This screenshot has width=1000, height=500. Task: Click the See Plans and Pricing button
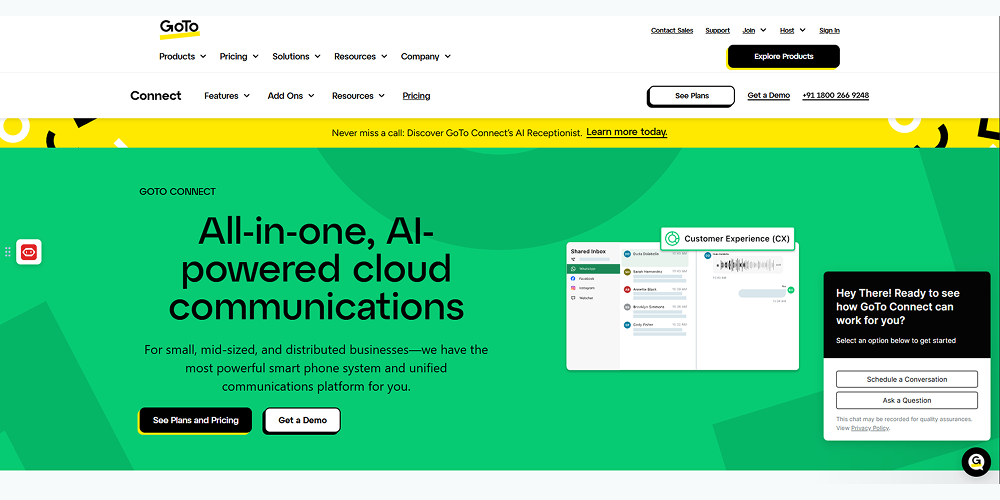(x=195, y=420)
